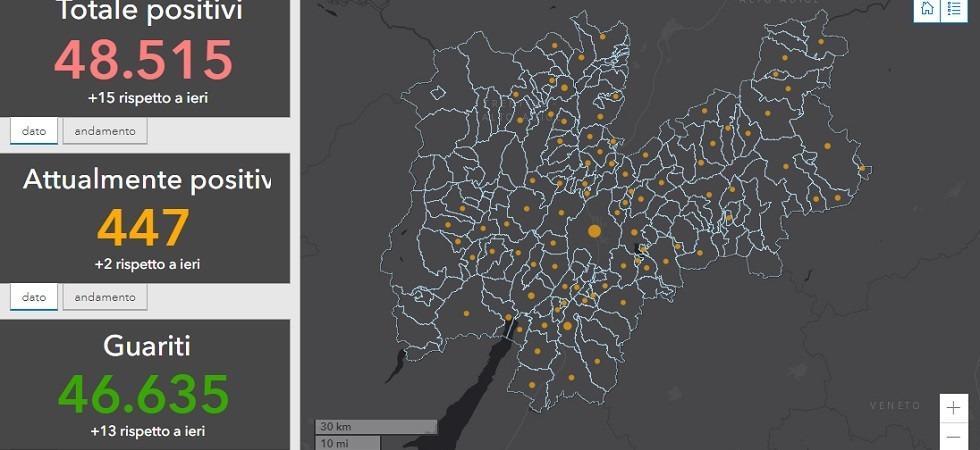This screenshot has width=980, height=450.
Task: Open 'andamento' tab under Attualmente positivi
Action: 105,297
